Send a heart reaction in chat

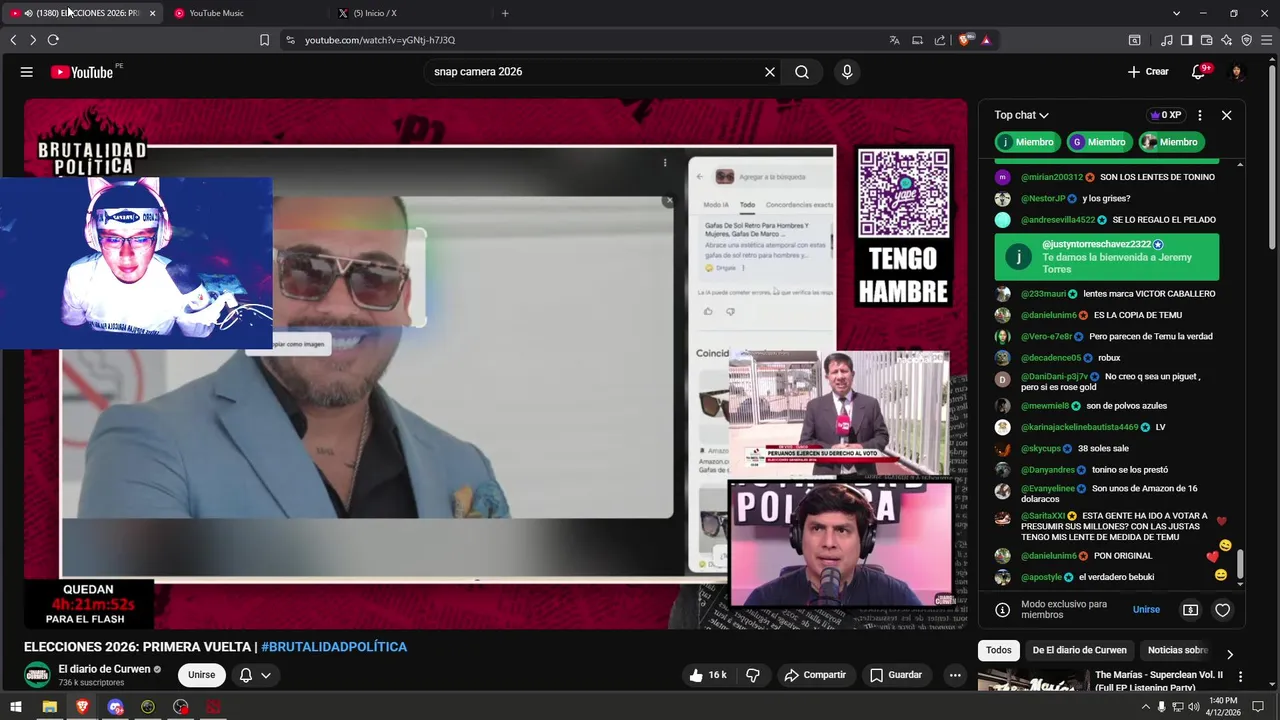1222,610
